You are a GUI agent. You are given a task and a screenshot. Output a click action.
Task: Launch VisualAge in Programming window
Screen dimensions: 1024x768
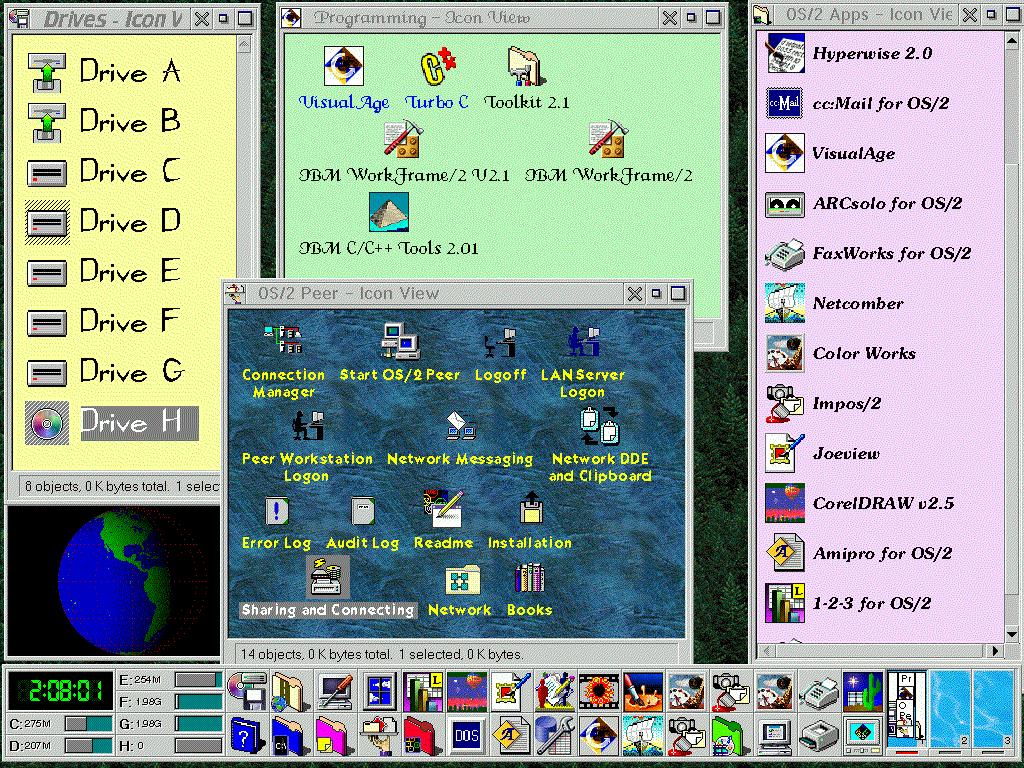point(344,66)
